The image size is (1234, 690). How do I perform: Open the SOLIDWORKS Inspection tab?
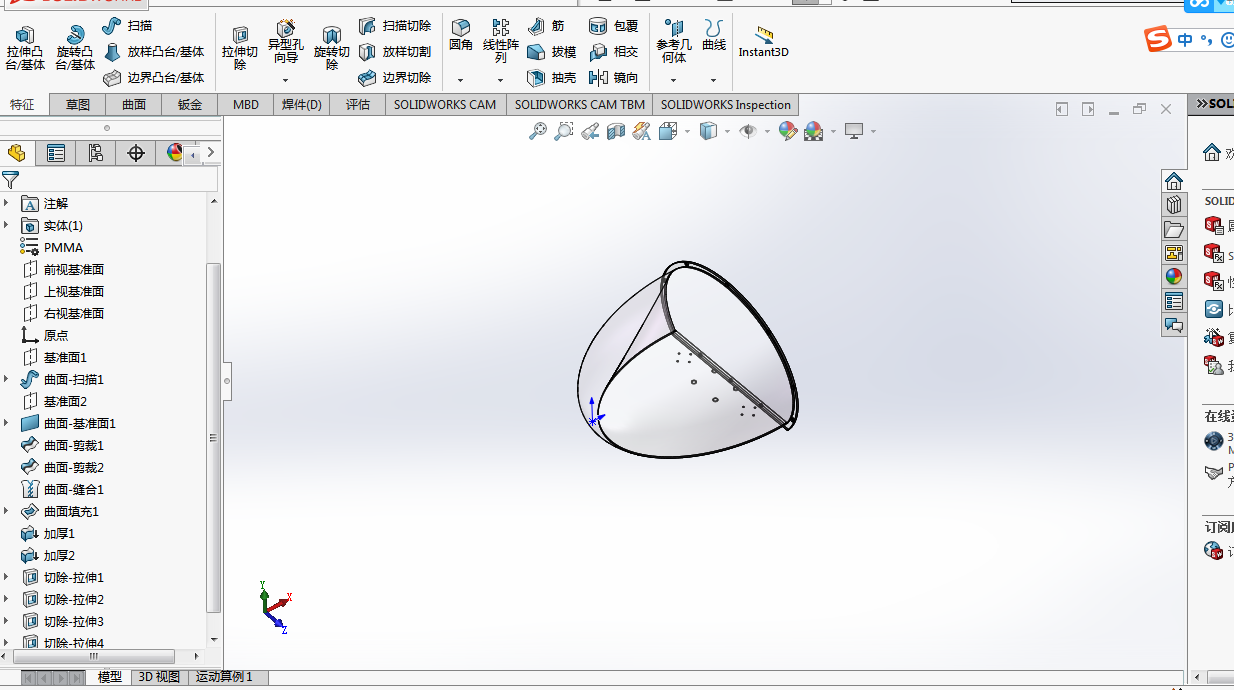click(726, 105)
